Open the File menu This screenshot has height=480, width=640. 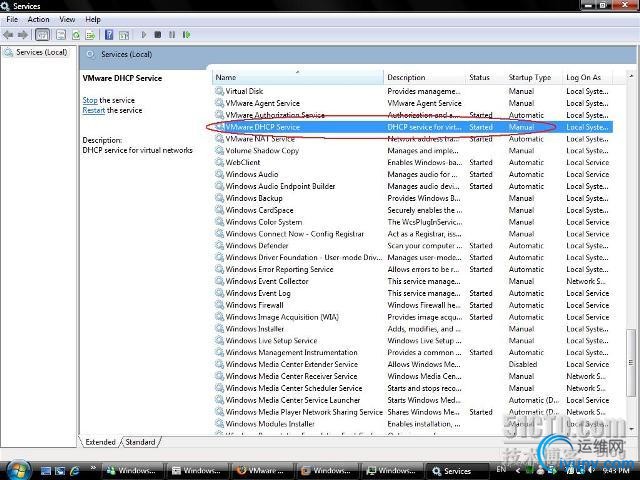pos(12,19)
